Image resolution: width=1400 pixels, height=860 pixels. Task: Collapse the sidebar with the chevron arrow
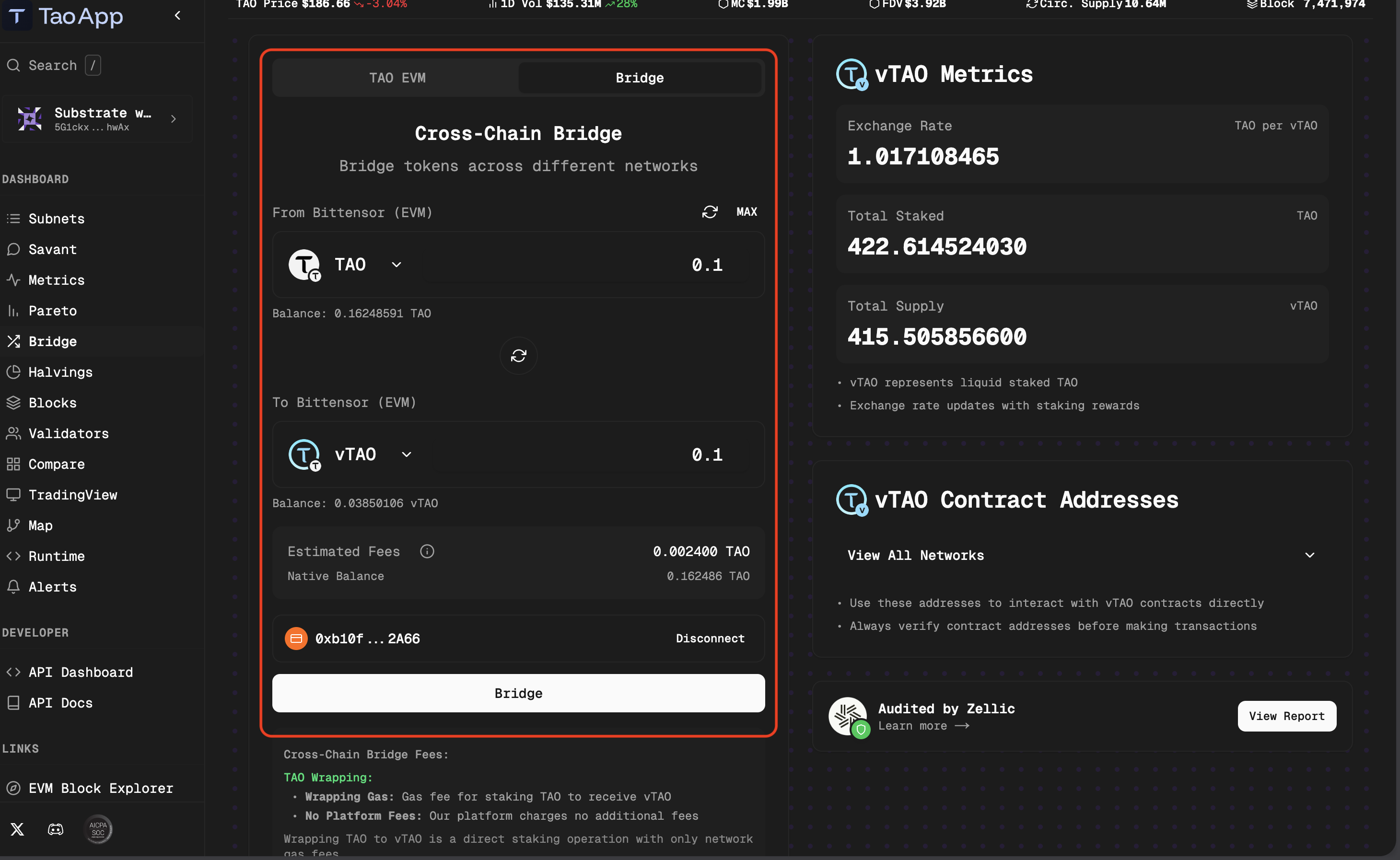(177, 16)
